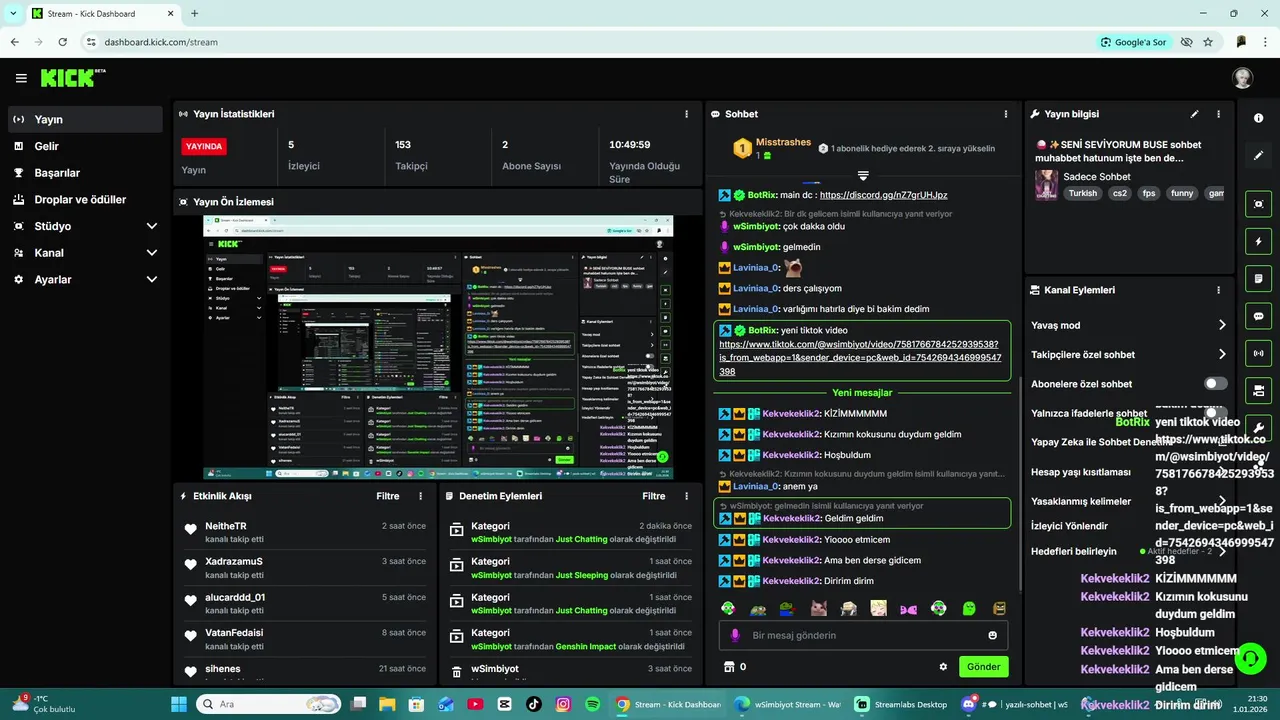Screen dimensions: 1280x720
Task: Open Streamlabs Desktop from the taskbar
Action: click(x=901, y=704)
